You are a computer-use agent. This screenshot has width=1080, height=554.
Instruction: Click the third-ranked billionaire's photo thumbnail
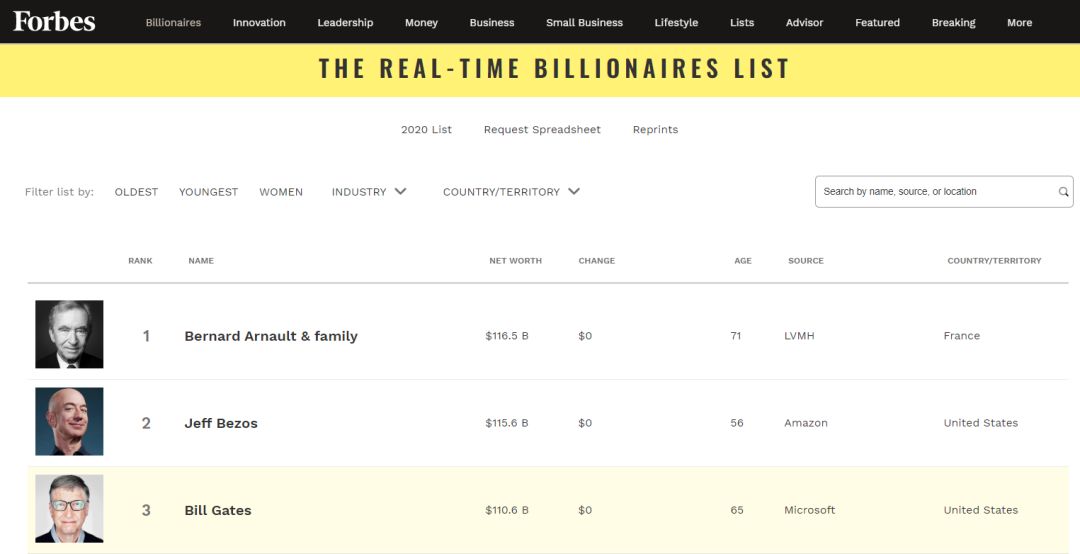(x=69, y=509)
